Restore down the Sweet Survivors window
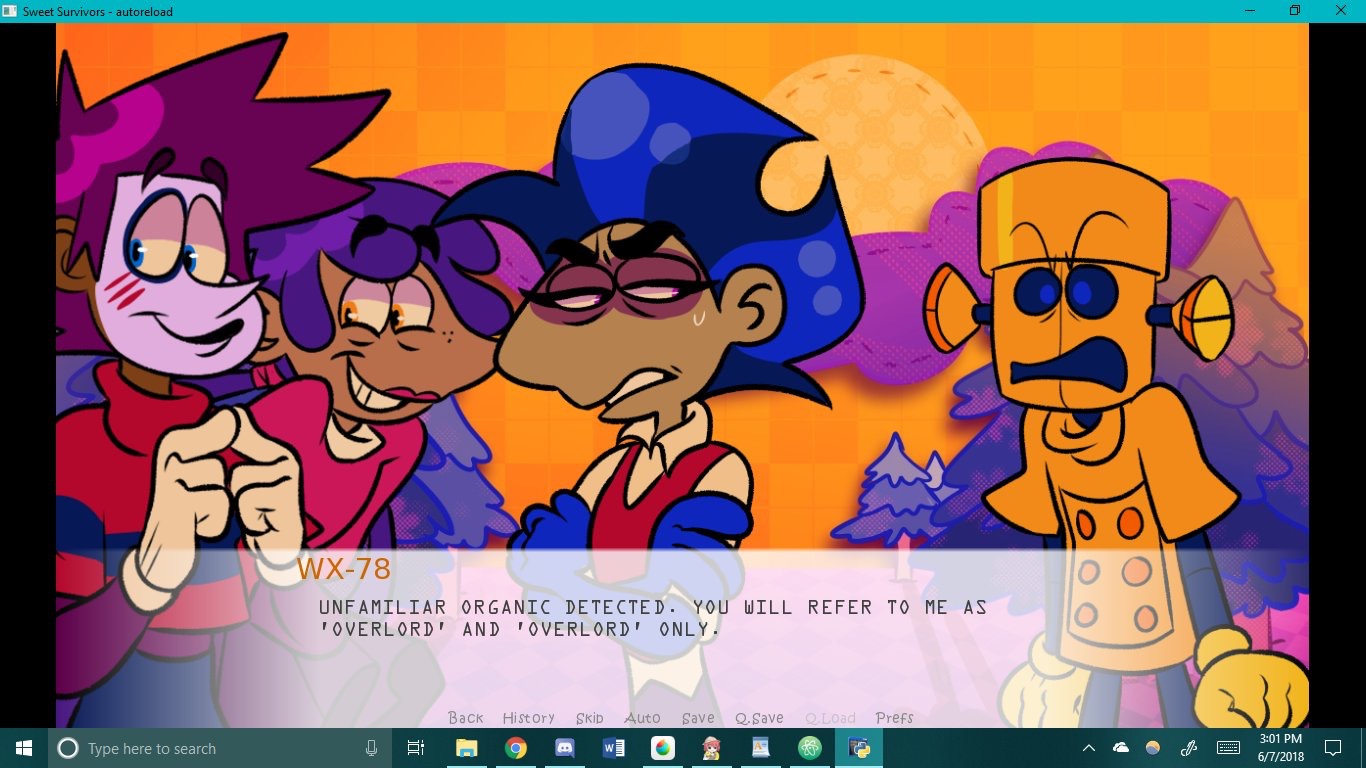The image size is (1366, 768). pos(1295,10)
